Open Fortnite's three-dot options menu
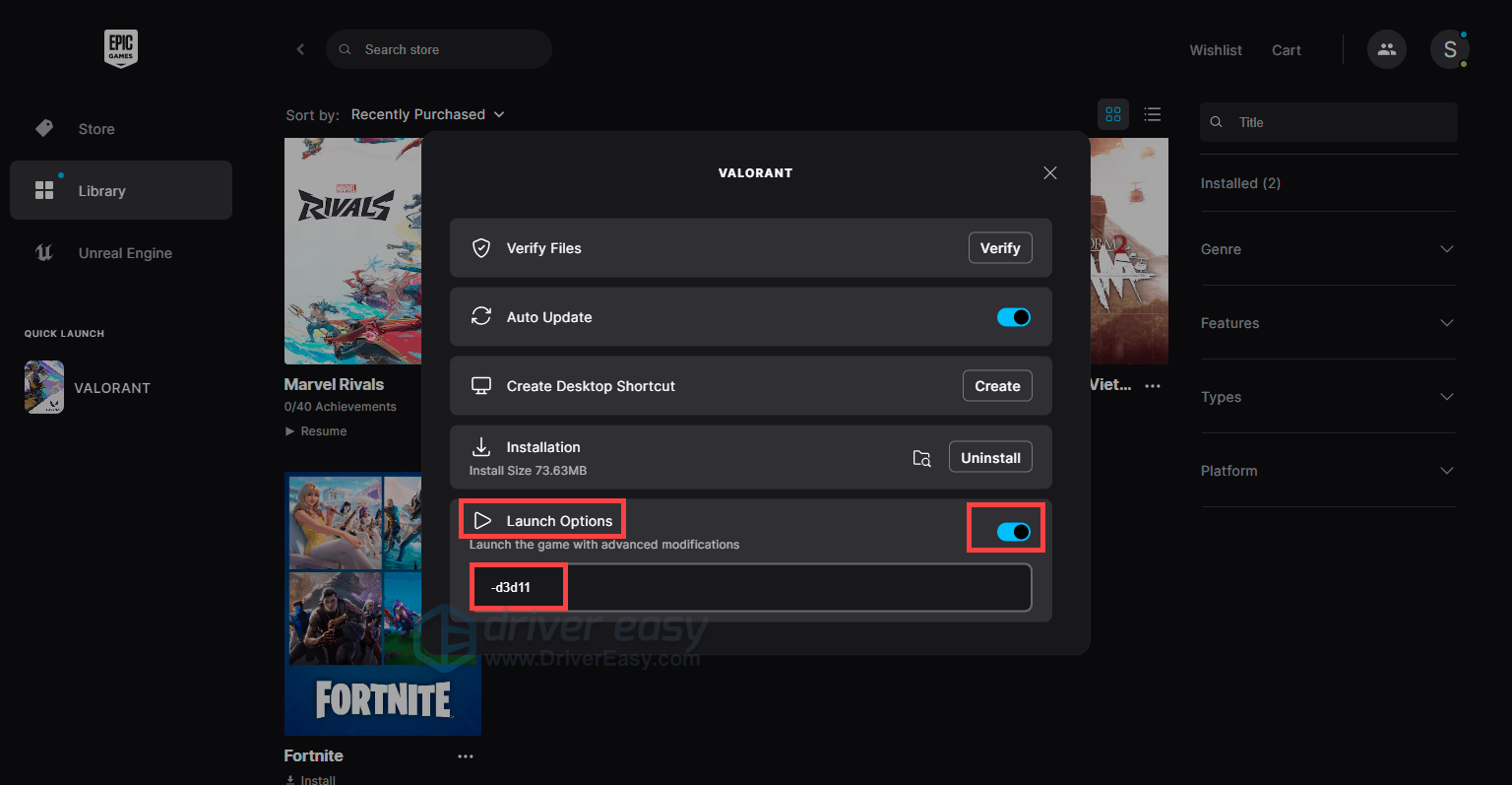Screen dimensions: 1512x785 click(466, 755)
